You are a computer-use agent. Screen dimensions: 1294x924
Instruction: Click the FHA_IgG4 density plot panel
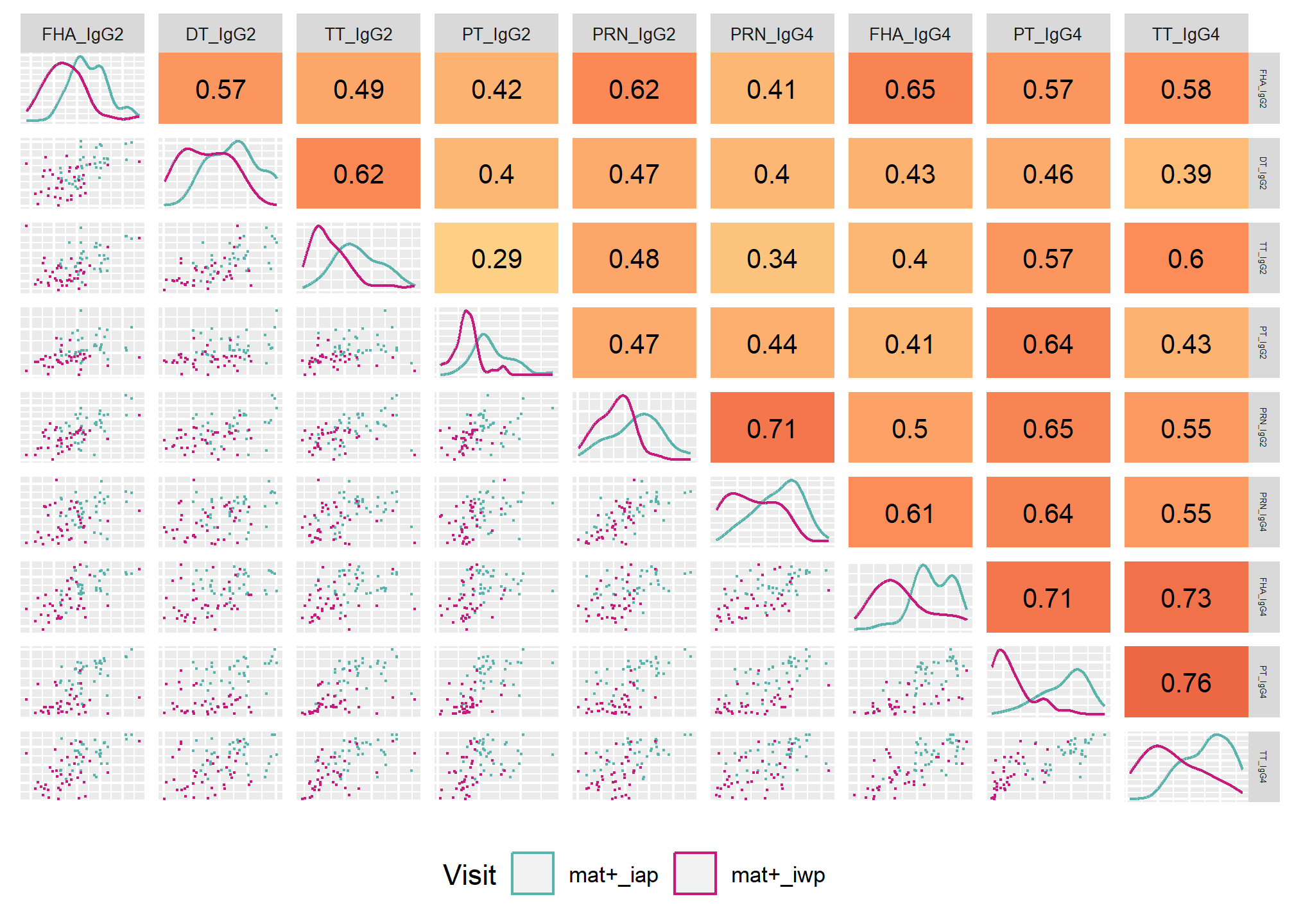[910, 597]
